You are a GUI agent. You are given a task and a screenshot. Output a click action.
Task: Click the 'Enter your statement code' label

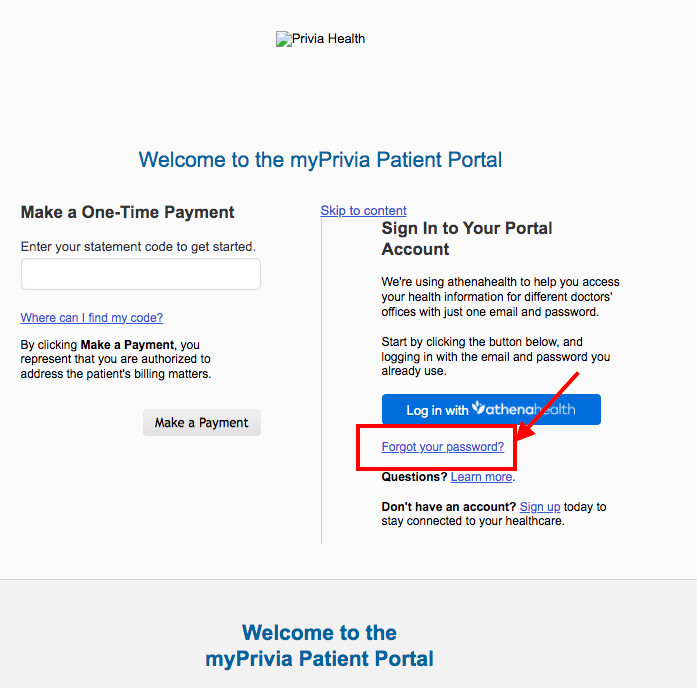tap(138, 247)
